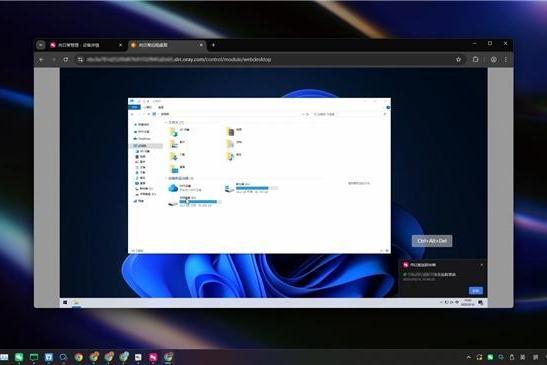Open the remote desktop Start button
Viewport: 547px width, 365px height.
click(65, 303)
